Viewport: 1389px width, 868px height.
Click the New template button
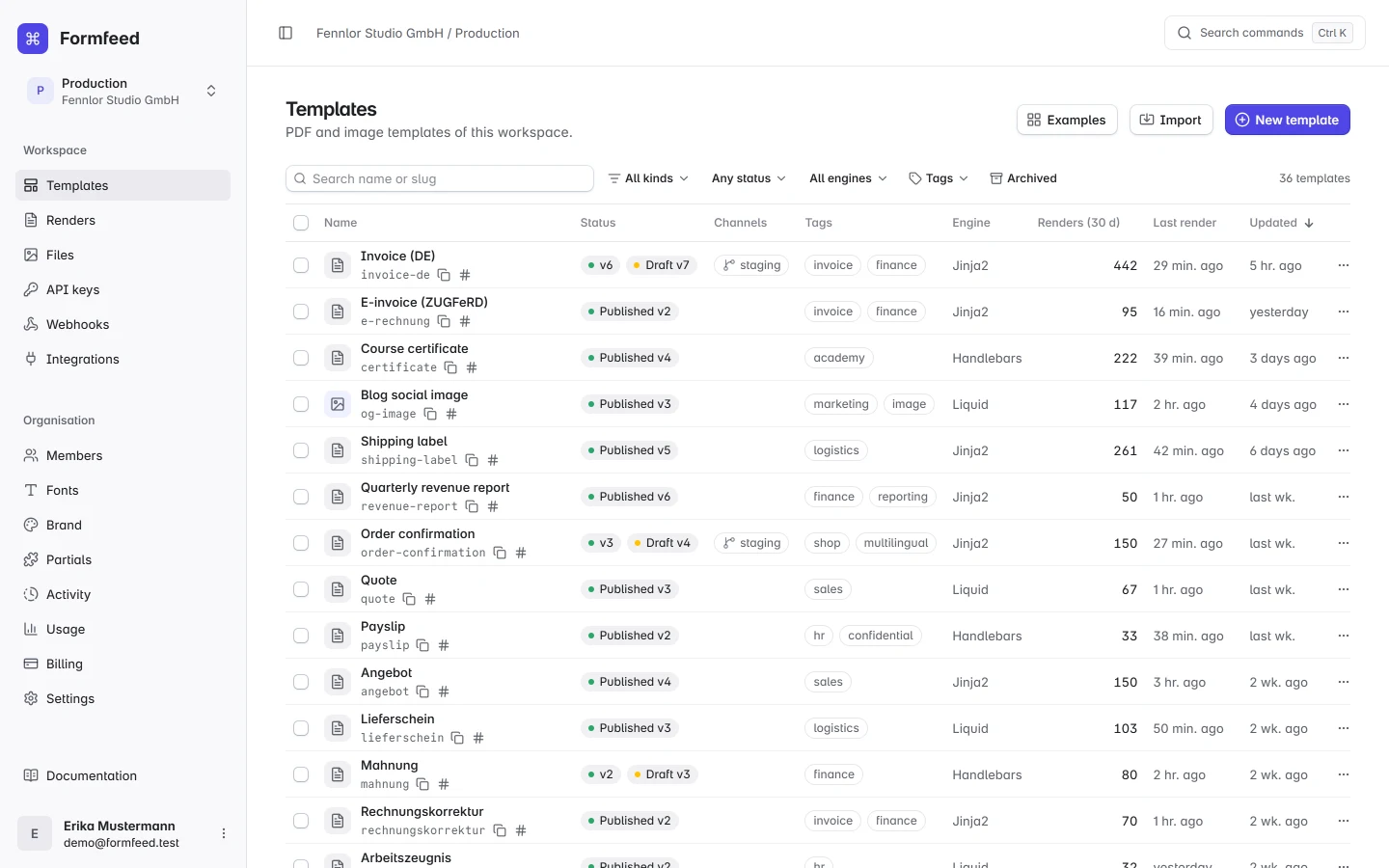click(1288, 120)
